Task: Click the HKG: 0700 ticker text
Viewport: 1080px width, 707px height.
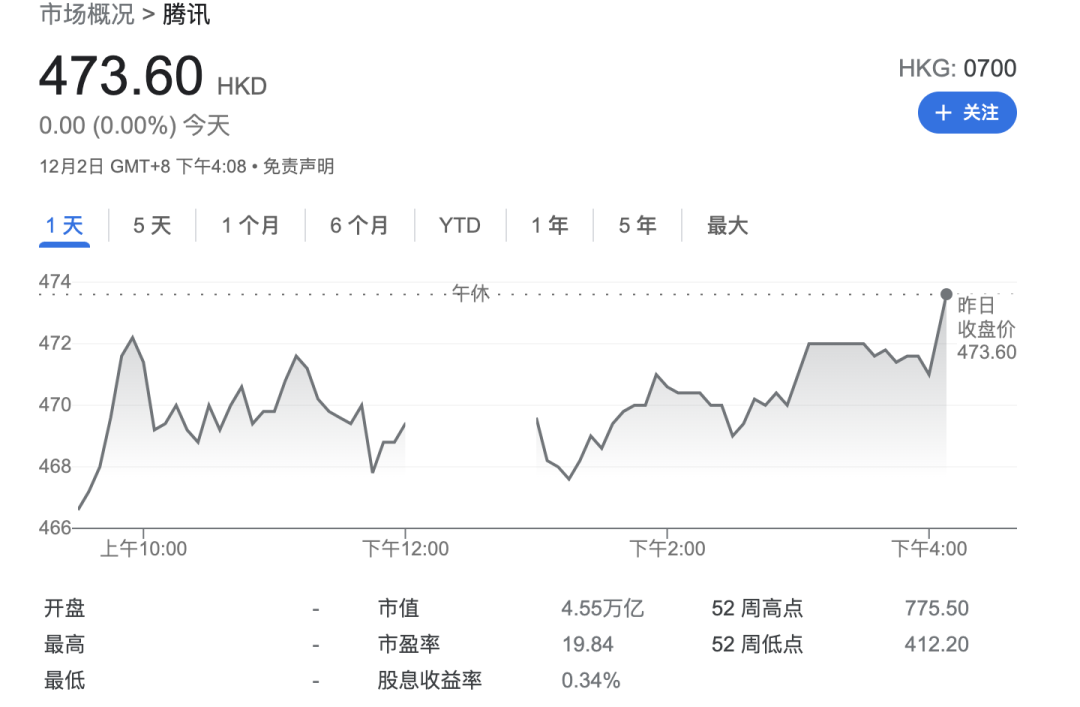Action: (957, 69)
